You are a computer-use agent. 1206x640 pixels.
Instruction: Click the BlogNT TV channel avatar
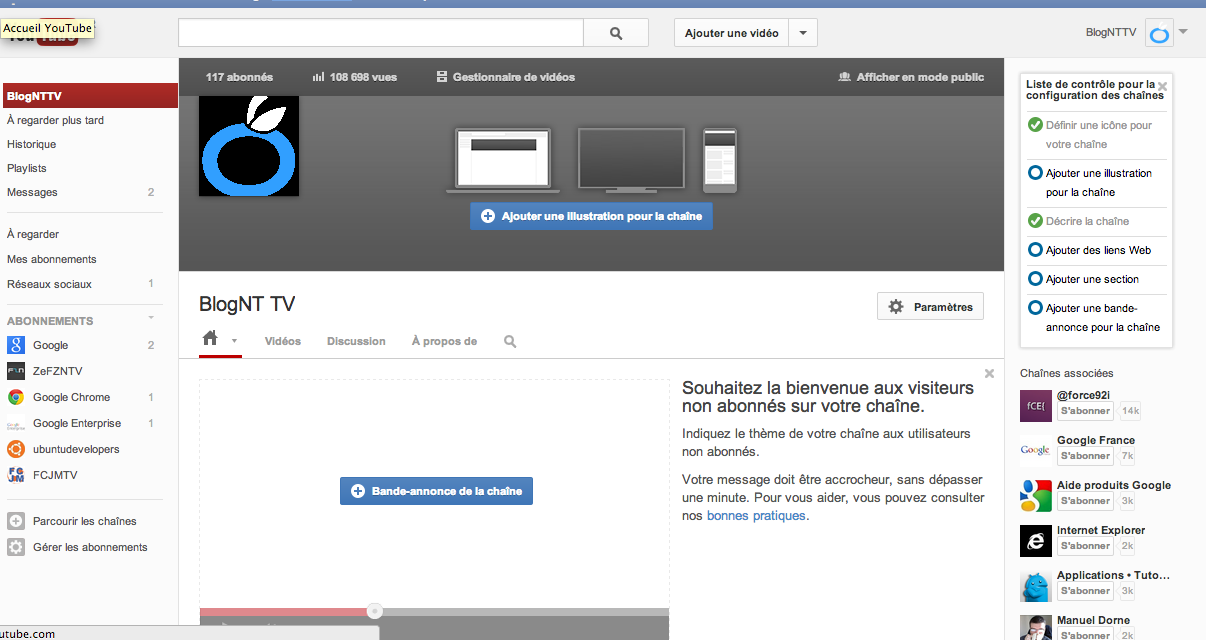(249, 146)
